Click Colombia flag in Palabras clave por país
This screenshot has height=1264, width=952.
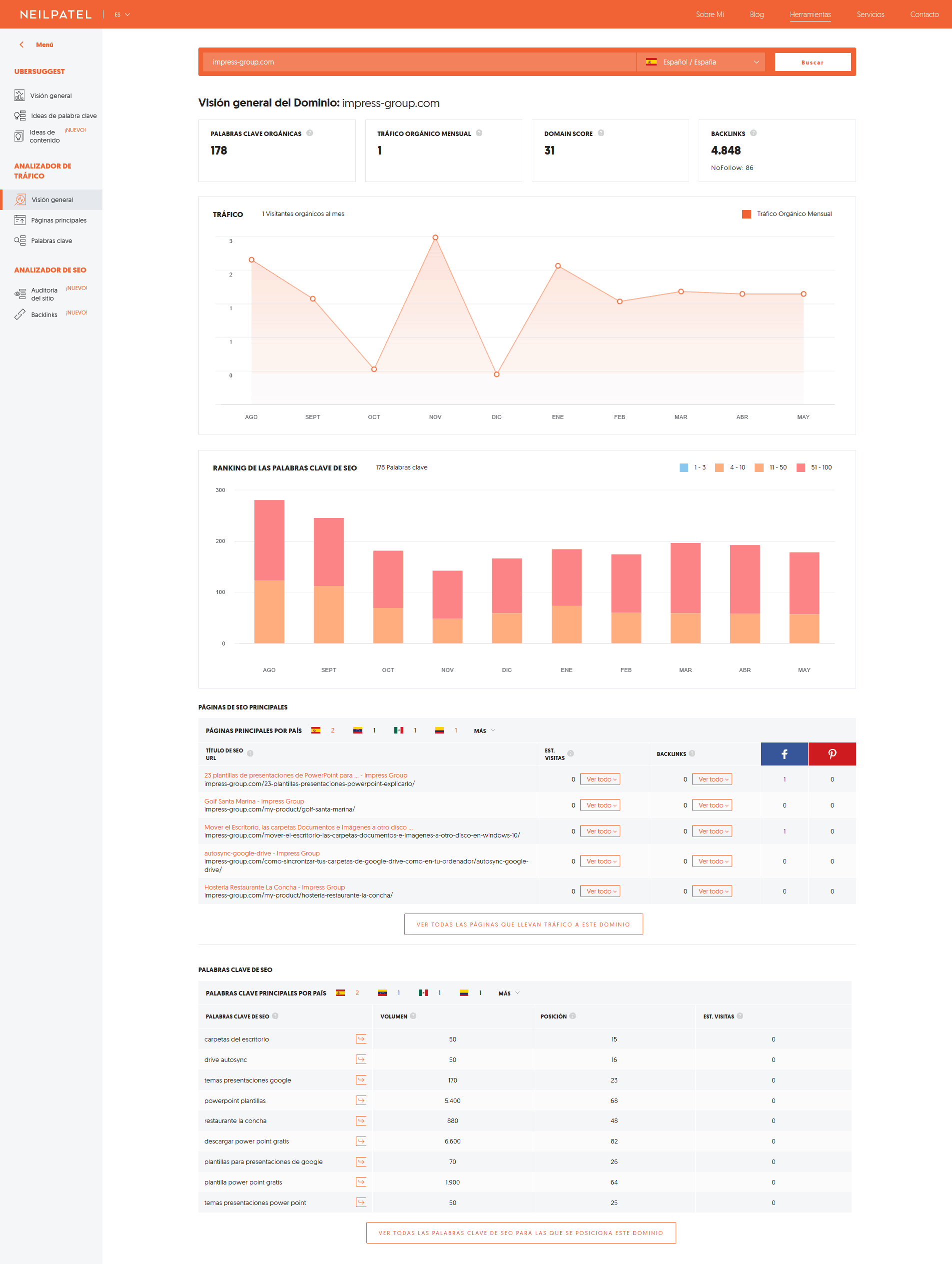pyautogui.click(x=464, y=992)
